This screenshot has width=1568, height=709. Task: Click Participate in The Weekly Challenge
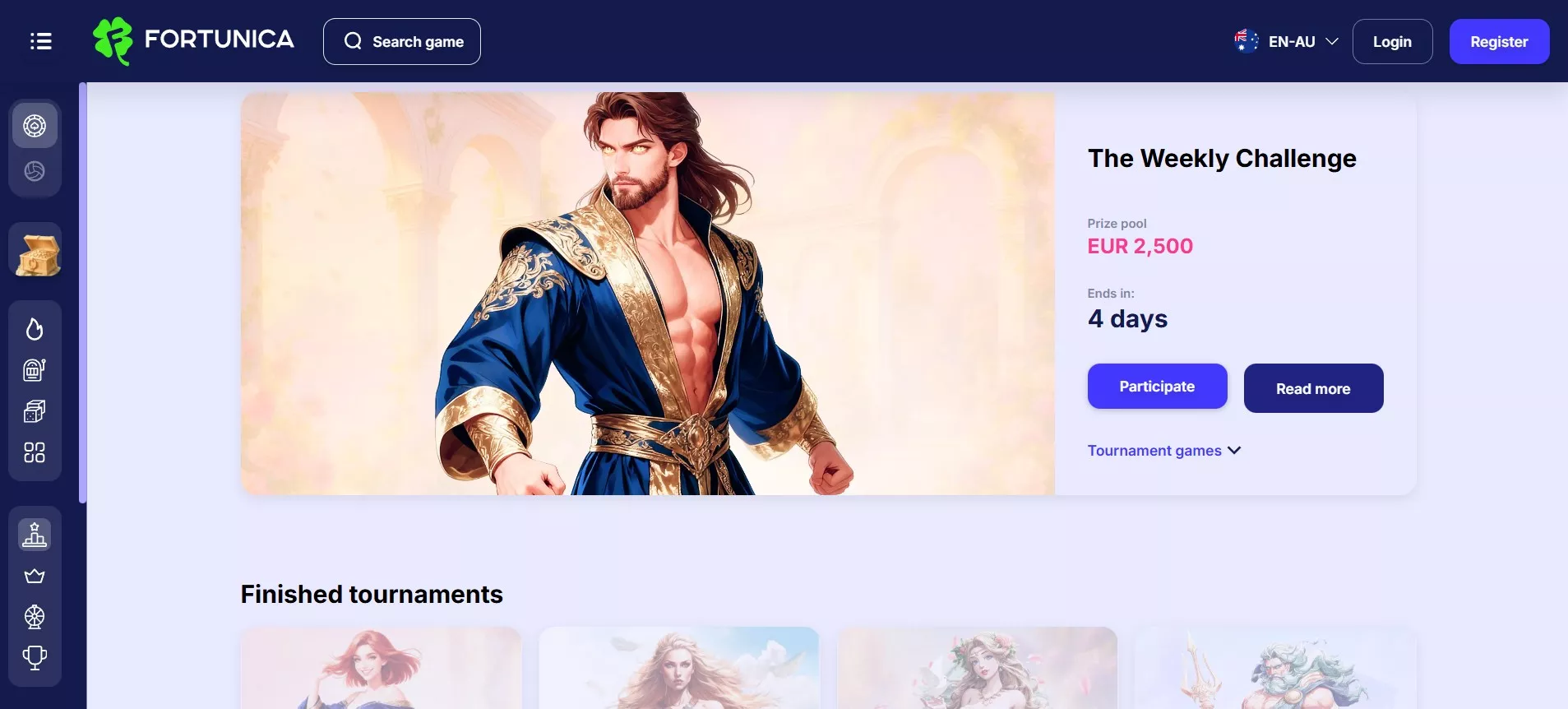(x=1157, y=387)
